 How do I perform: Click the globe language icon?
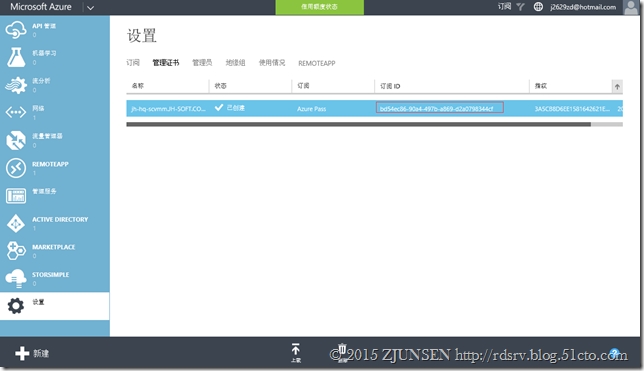(538, 7)
